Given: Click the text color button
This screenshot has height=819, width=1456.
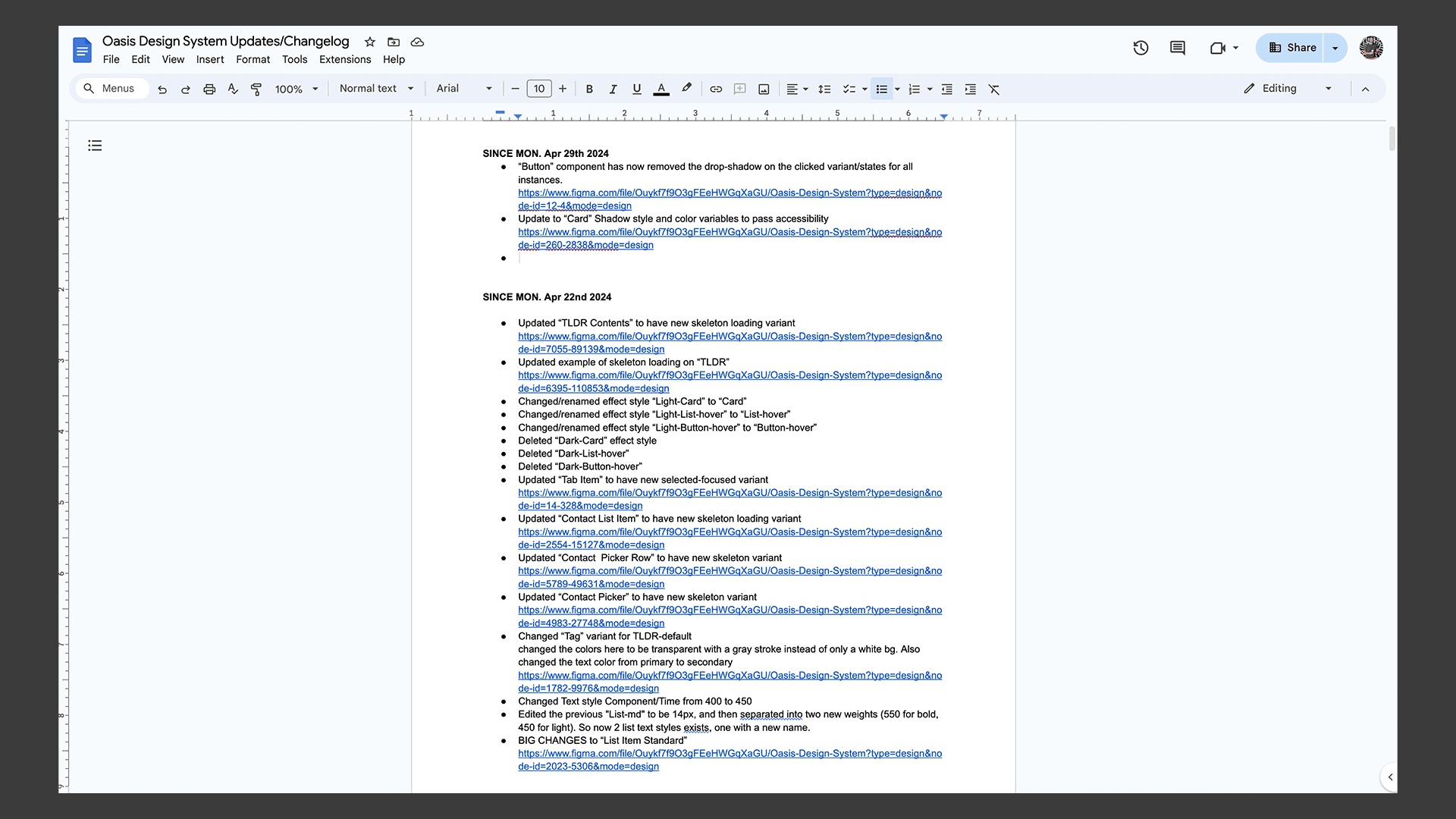Looking at the screenshot, I should point(661,89).
